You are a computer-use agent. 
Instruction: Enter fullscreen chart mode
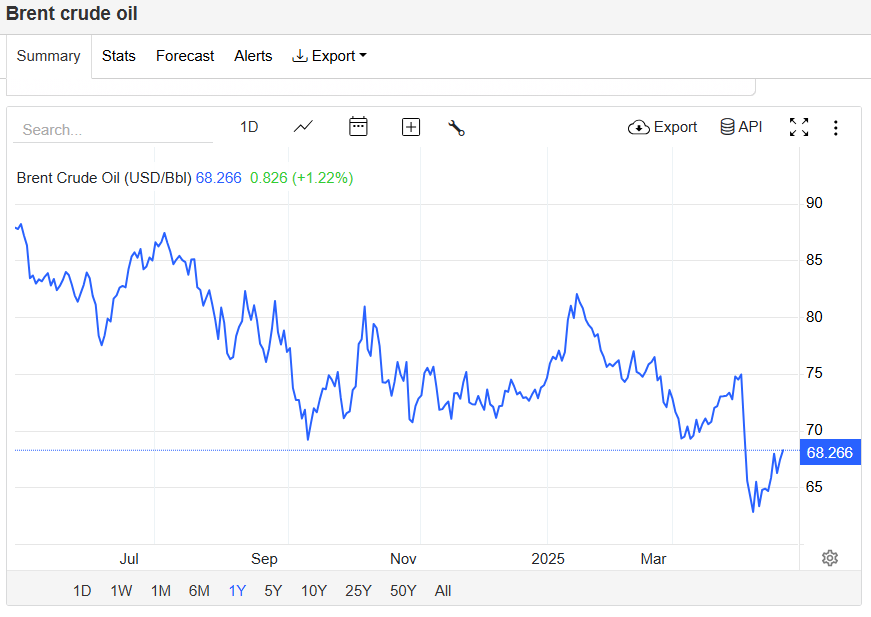pyautogui.click(x=799, y=127)
